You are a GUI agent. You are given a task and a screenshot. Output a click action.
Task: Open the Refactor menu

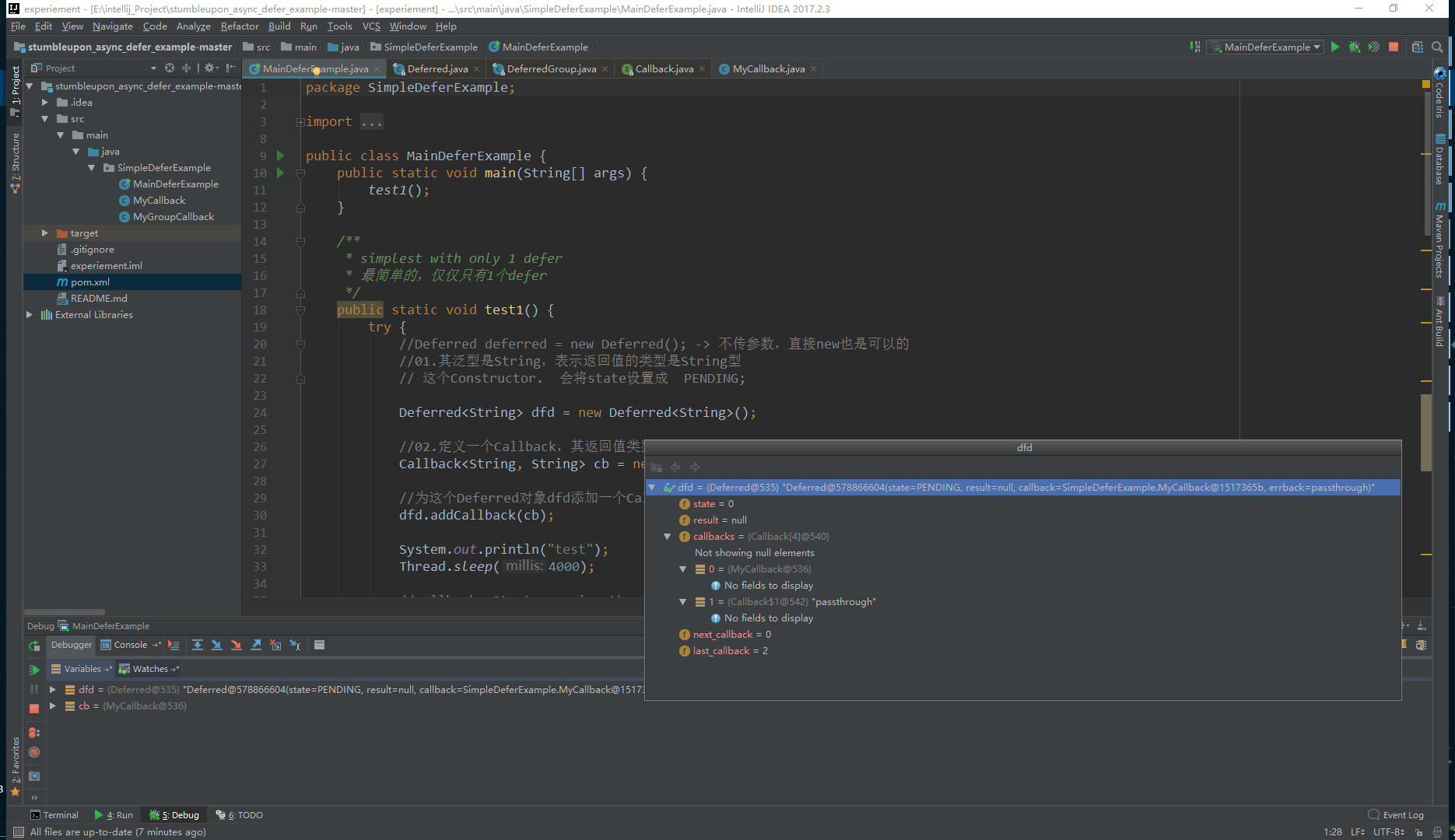[x=240, y=26]
